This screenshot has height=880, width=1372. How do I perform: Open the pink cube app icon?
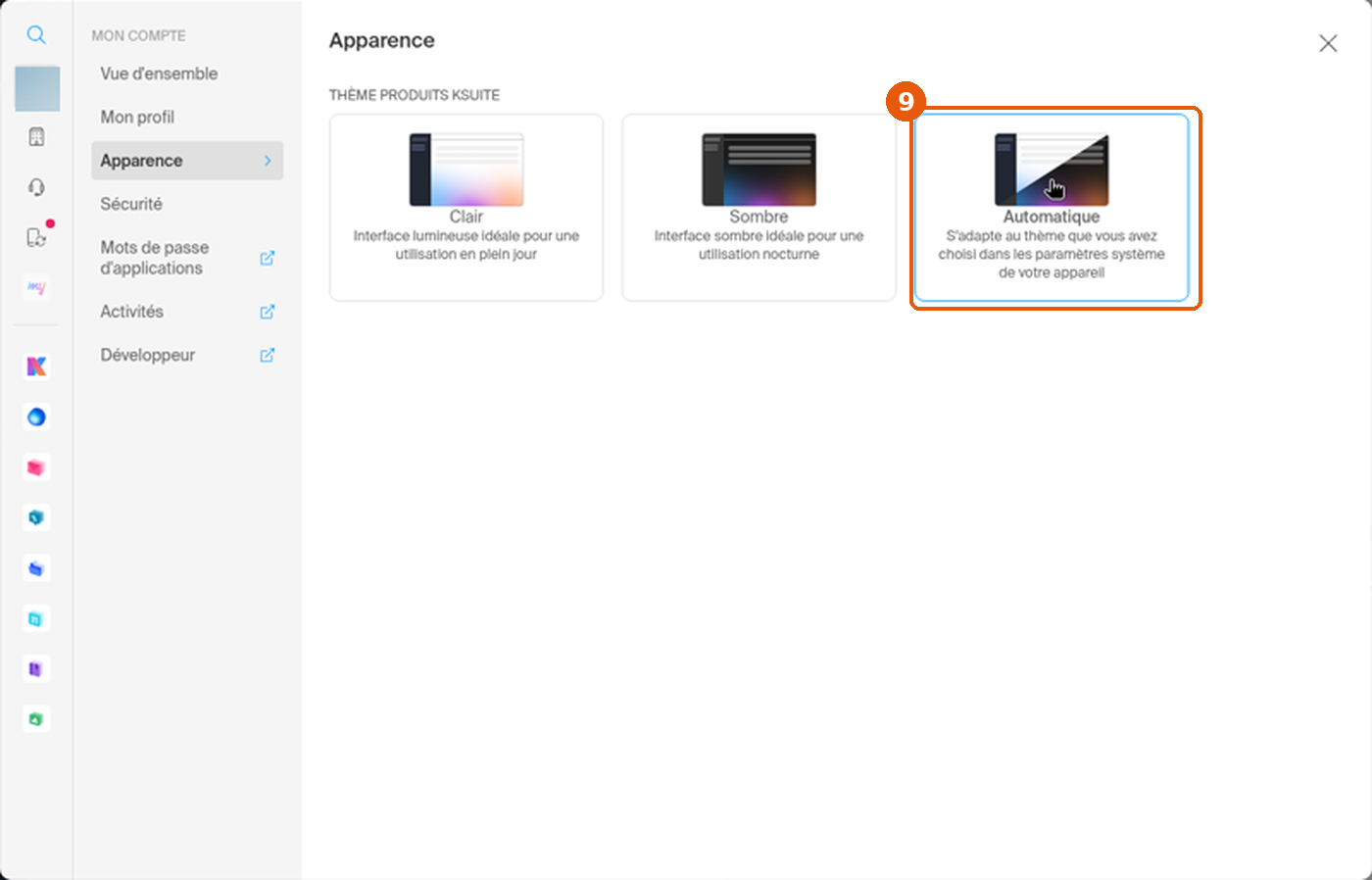[x=36, y=467]
